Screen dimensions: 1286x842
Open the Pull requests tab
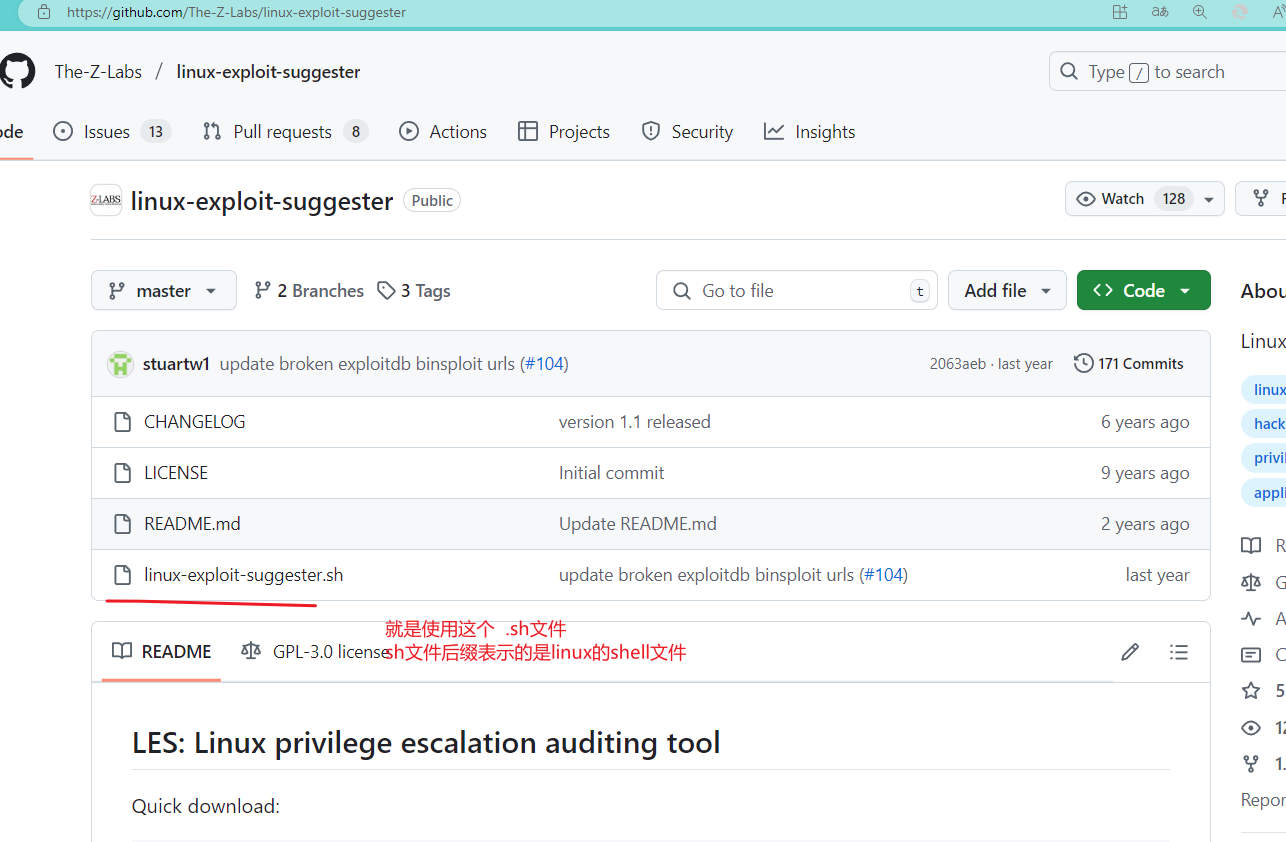point(285,132)
